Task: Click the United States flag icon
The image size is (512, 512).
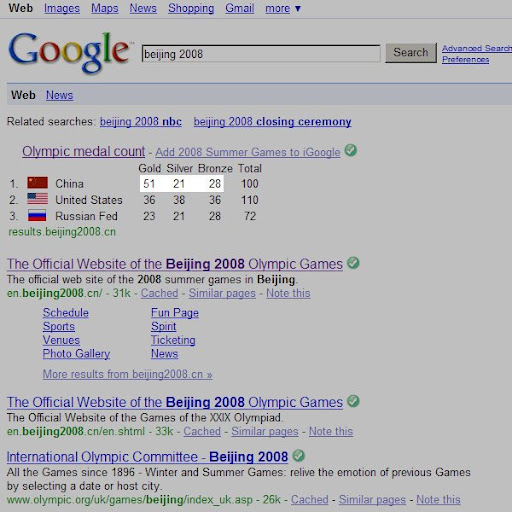Action: [37, 199]
